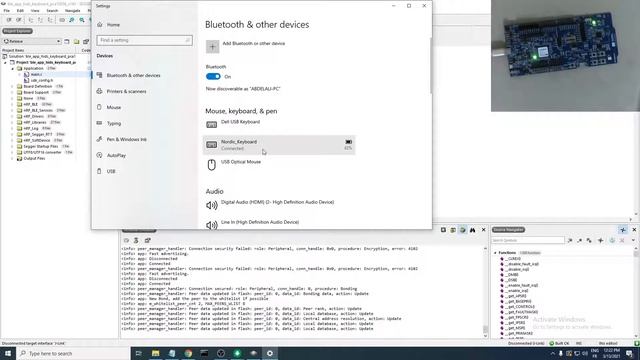The image size is (640, 360).
Task: Click the binoculars icon in output panel header
Action: pos(472,230)
